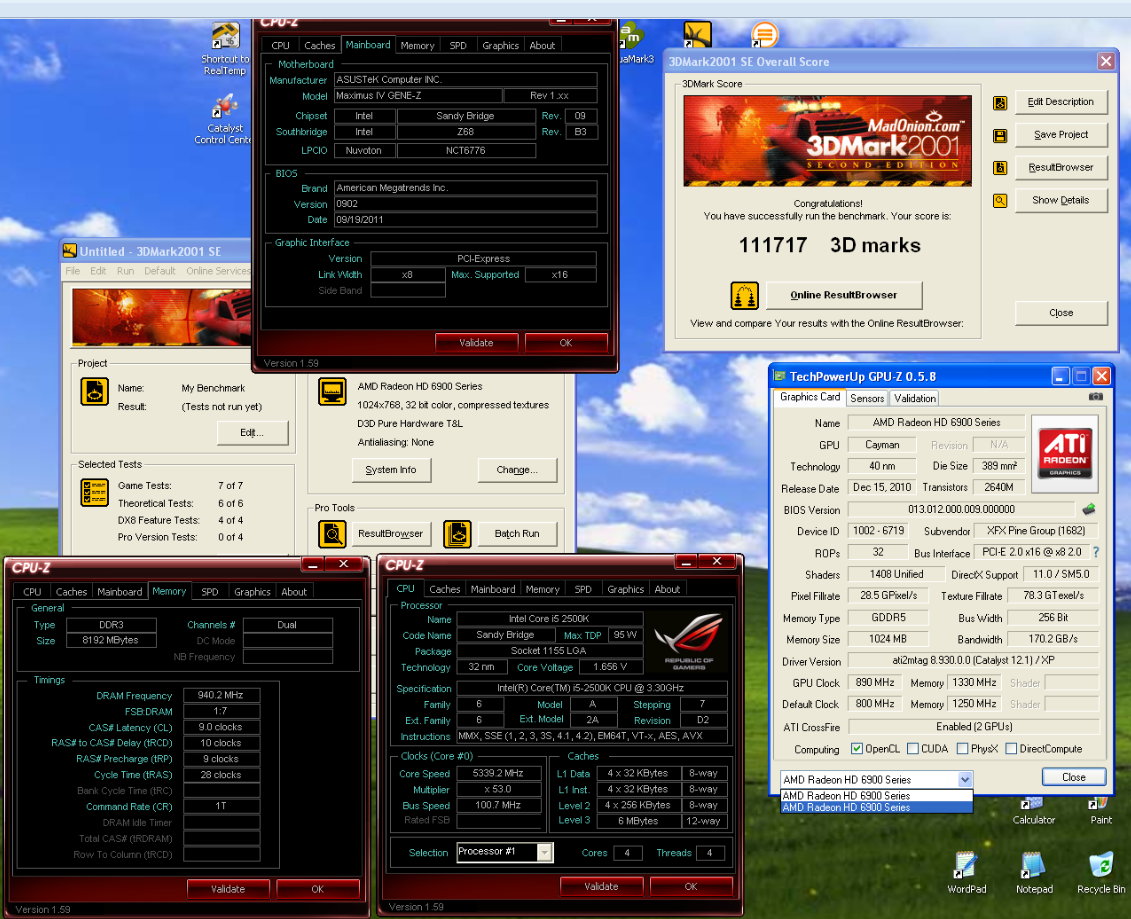1131x919 pixels.
Task: Open the Run menu in 3DMark2001 SE
Action: pyautogui.click(x=126, y=271)
